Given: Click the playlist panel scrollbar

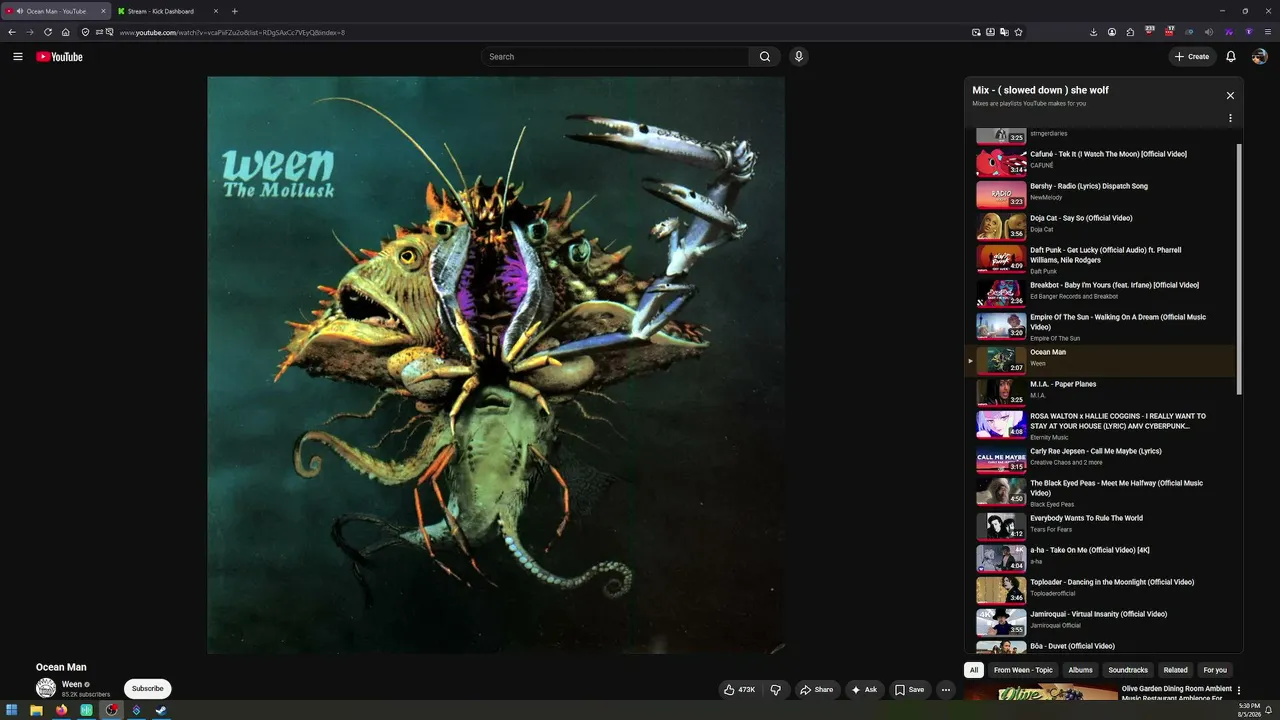Looking at the screenshot, I should 1239,269.
